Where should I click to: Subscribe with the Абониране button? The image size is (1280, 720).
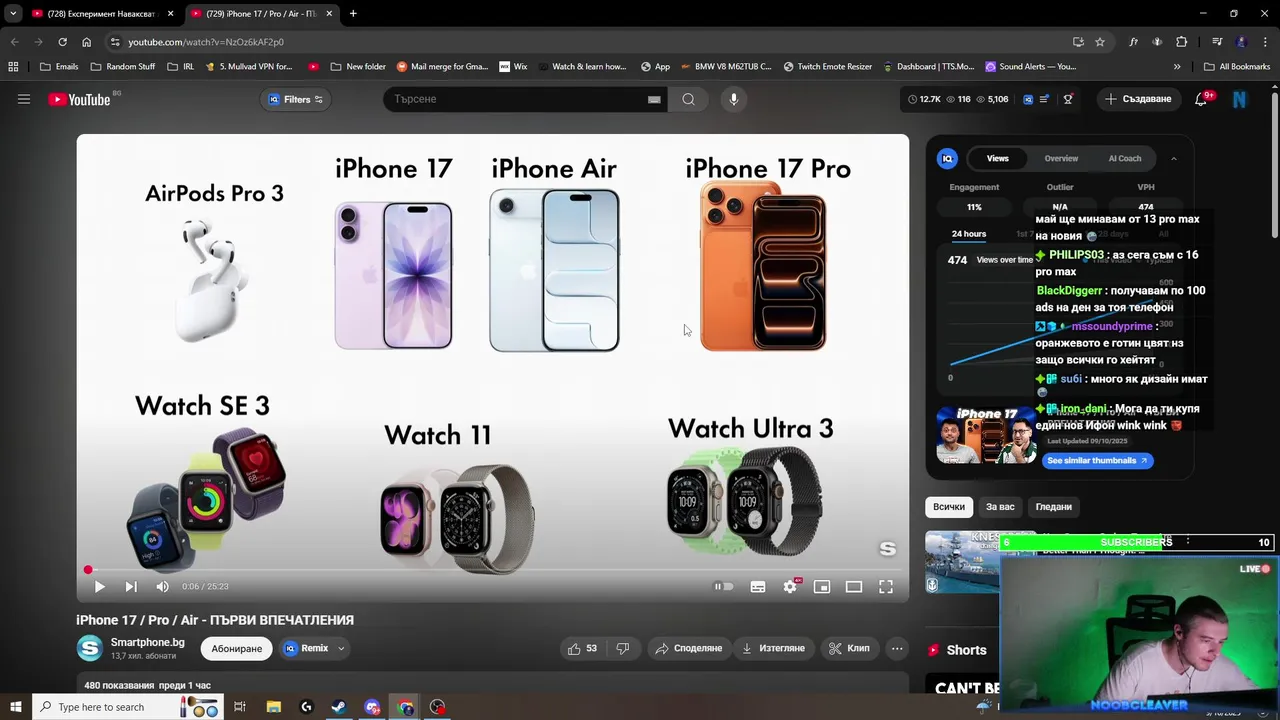237,648
